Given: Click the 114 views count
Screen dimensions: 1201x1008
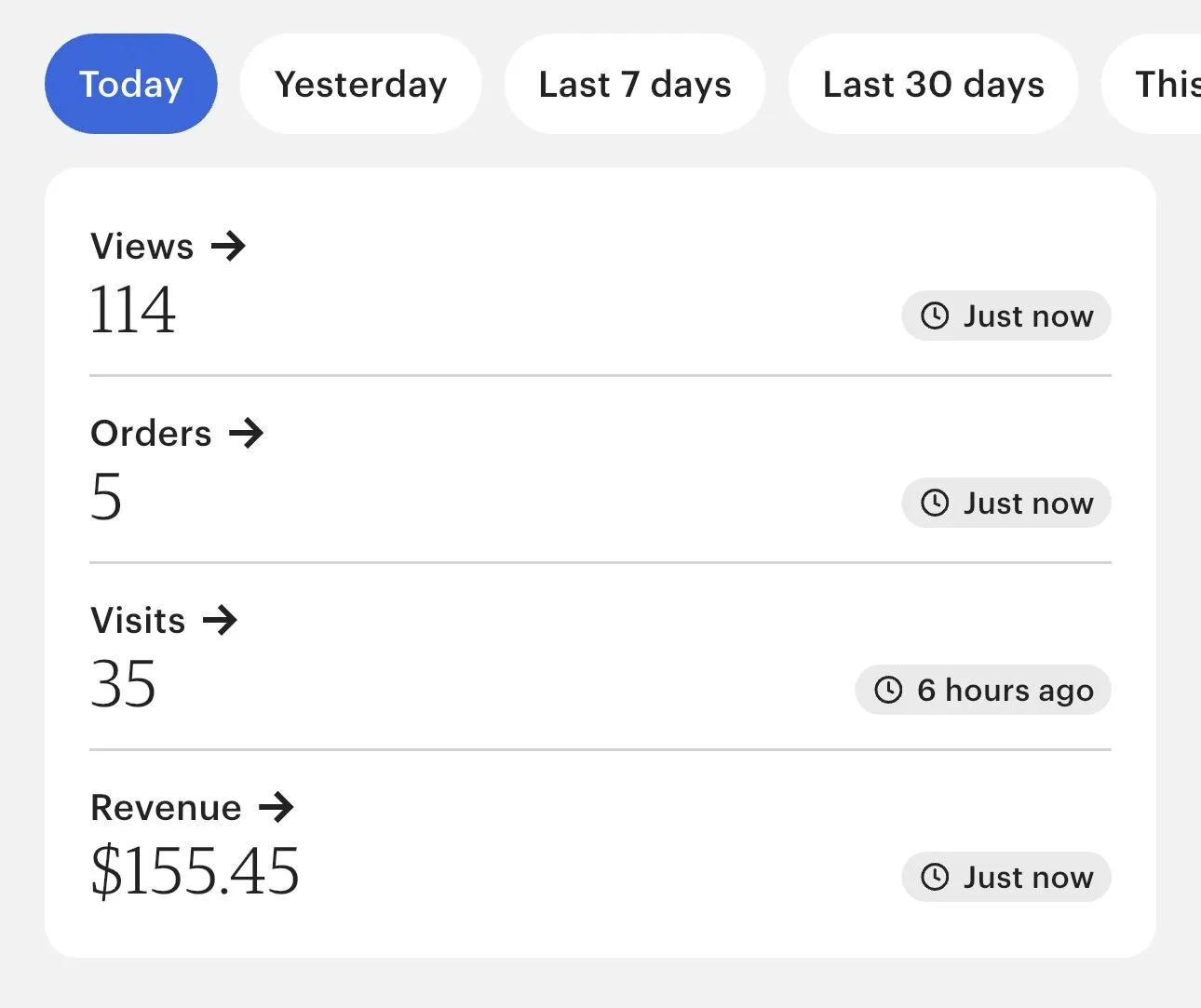Looking at the screenshot, I should point(132,310).
